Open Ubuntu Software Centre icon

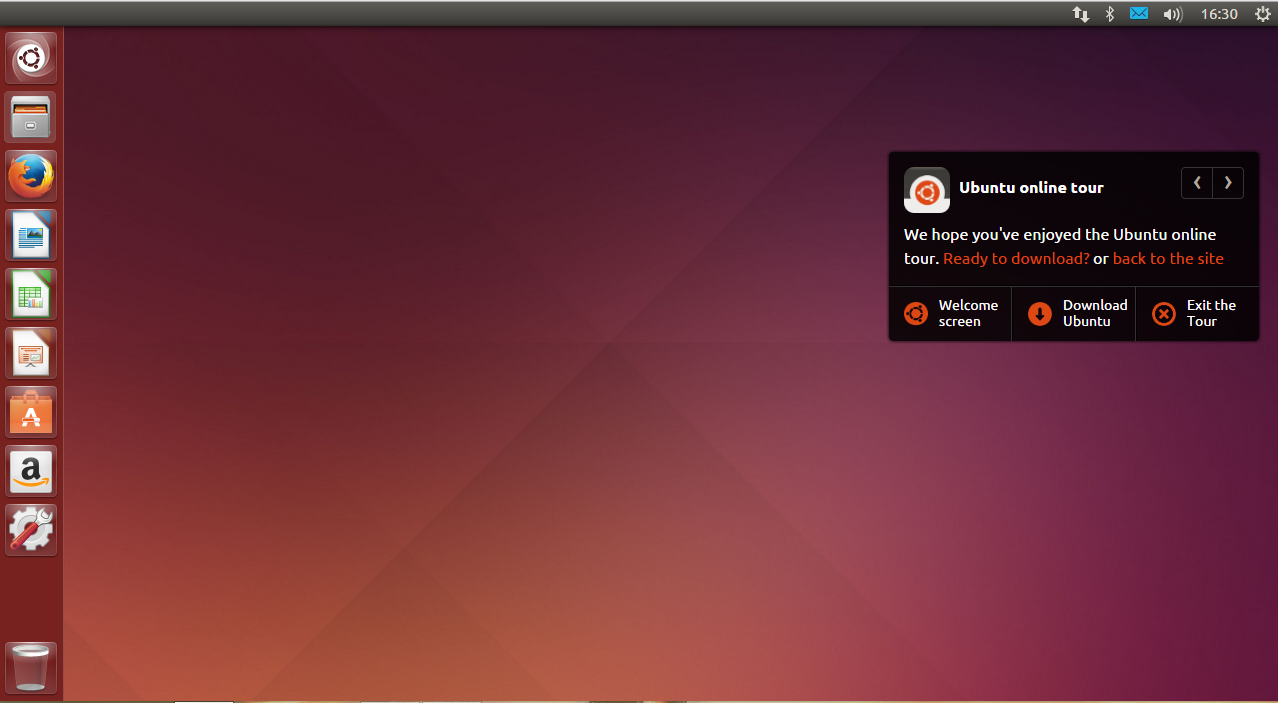point(31,413)
